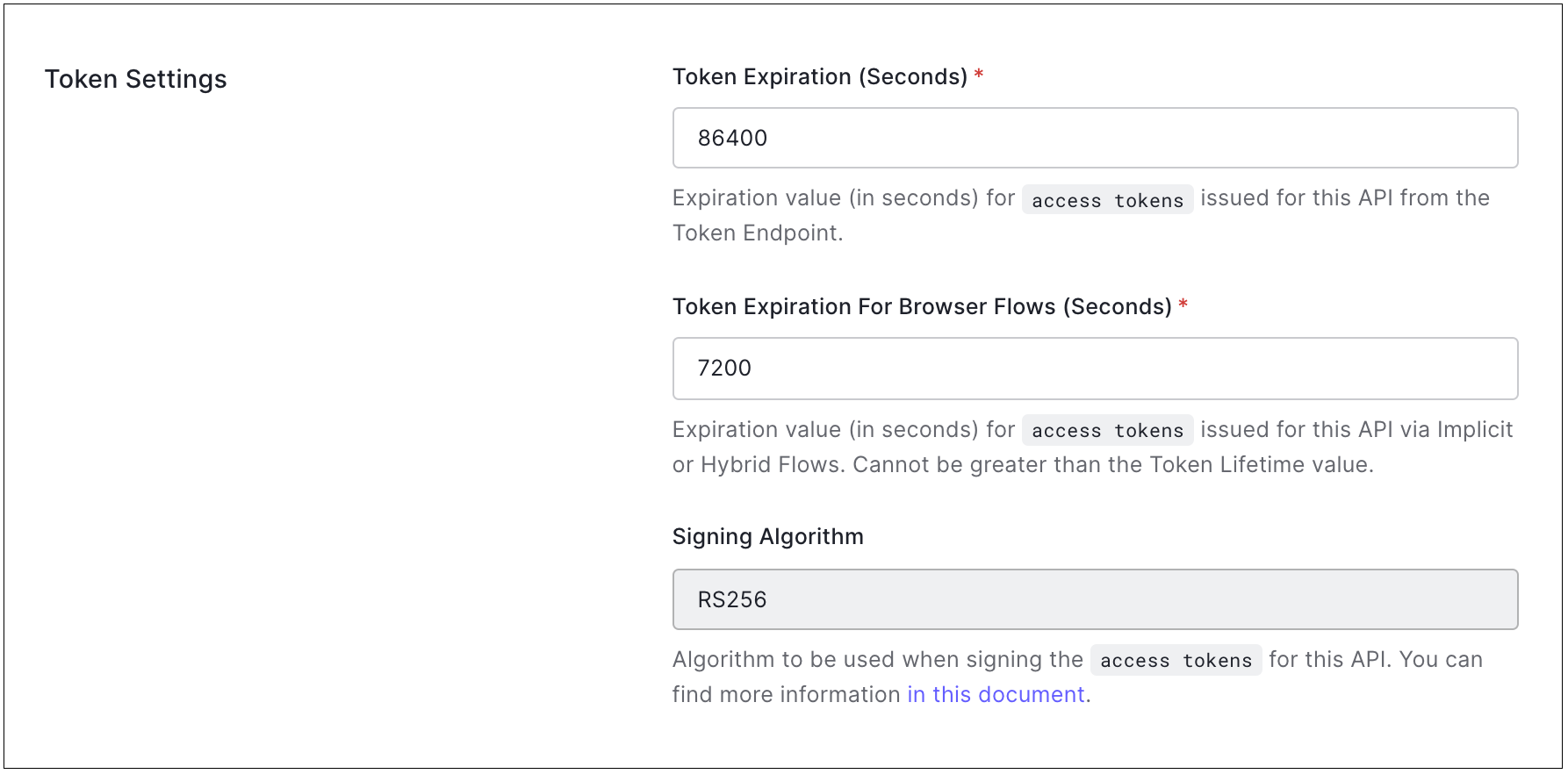This screenshot has width=1568, height=774.
Task: Click the red asterisk beside Token Expiration (Seconds)
Action: pyautogui.click(x=979, y=75)
